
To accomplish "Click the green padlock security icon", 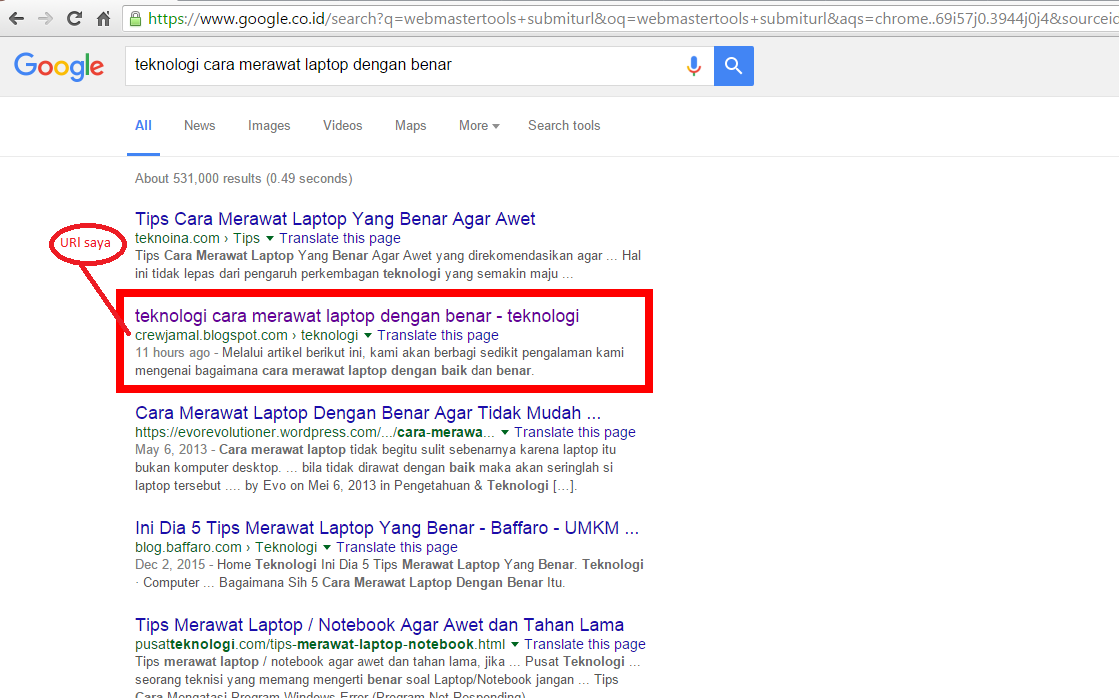I will click(136, 19).
